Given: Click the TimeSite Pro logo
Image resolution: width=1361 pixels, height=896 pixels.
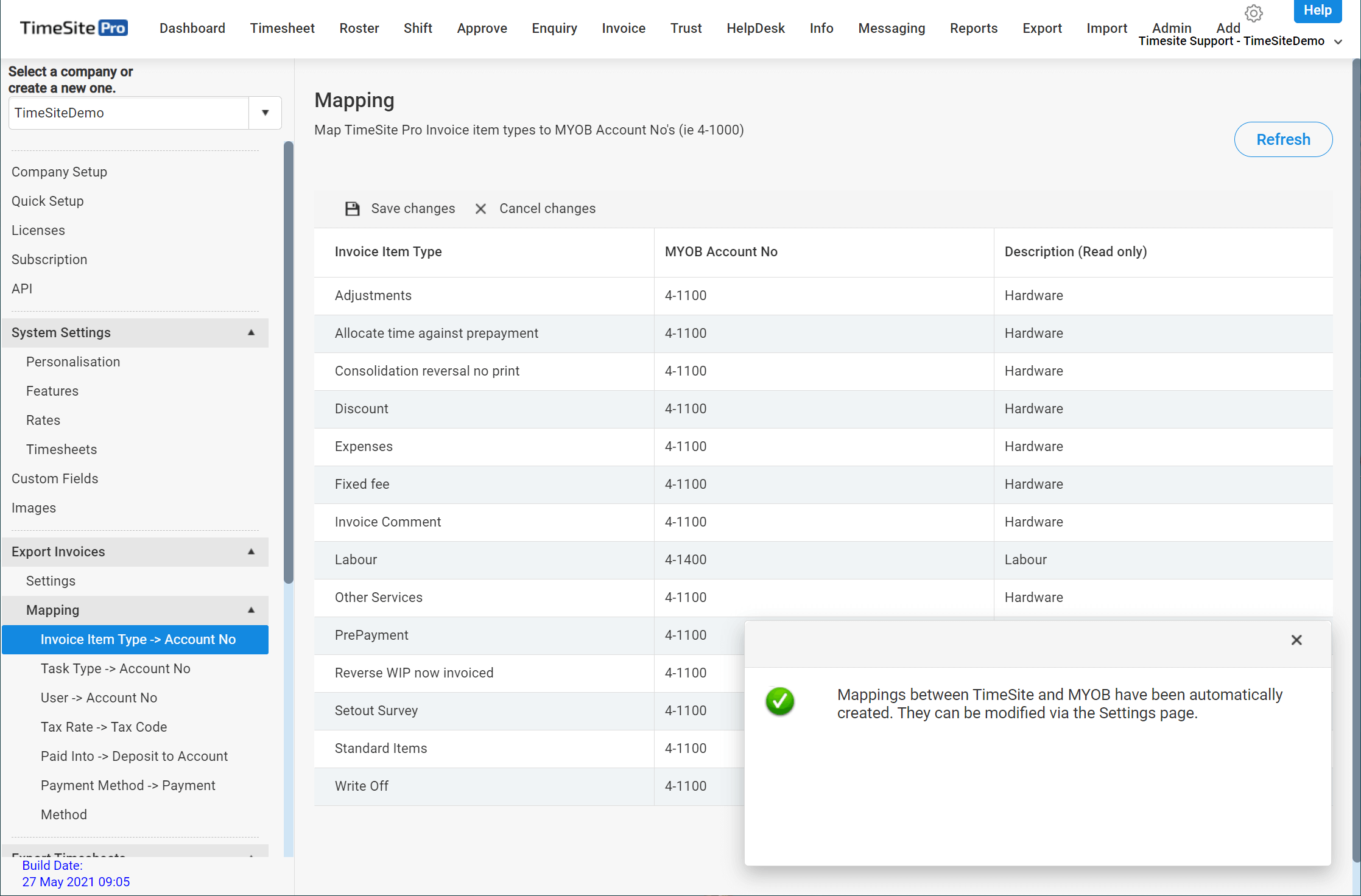Looking at the screenshot, I should 74,28.
